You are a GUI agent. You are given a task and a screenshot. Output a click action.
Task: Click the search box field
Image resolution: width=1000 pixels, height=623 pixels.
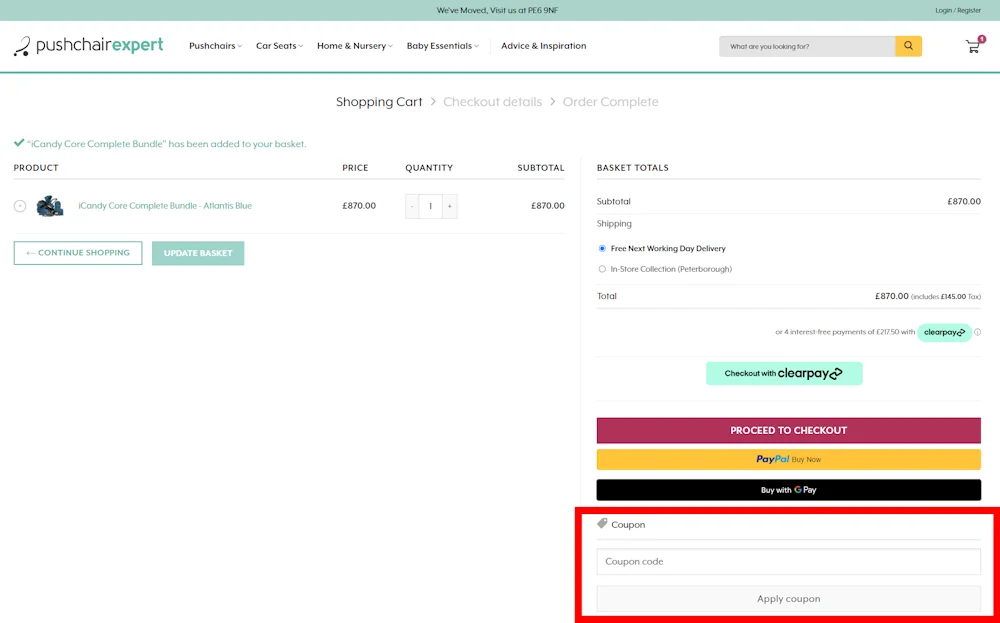(x=807, y=46)
